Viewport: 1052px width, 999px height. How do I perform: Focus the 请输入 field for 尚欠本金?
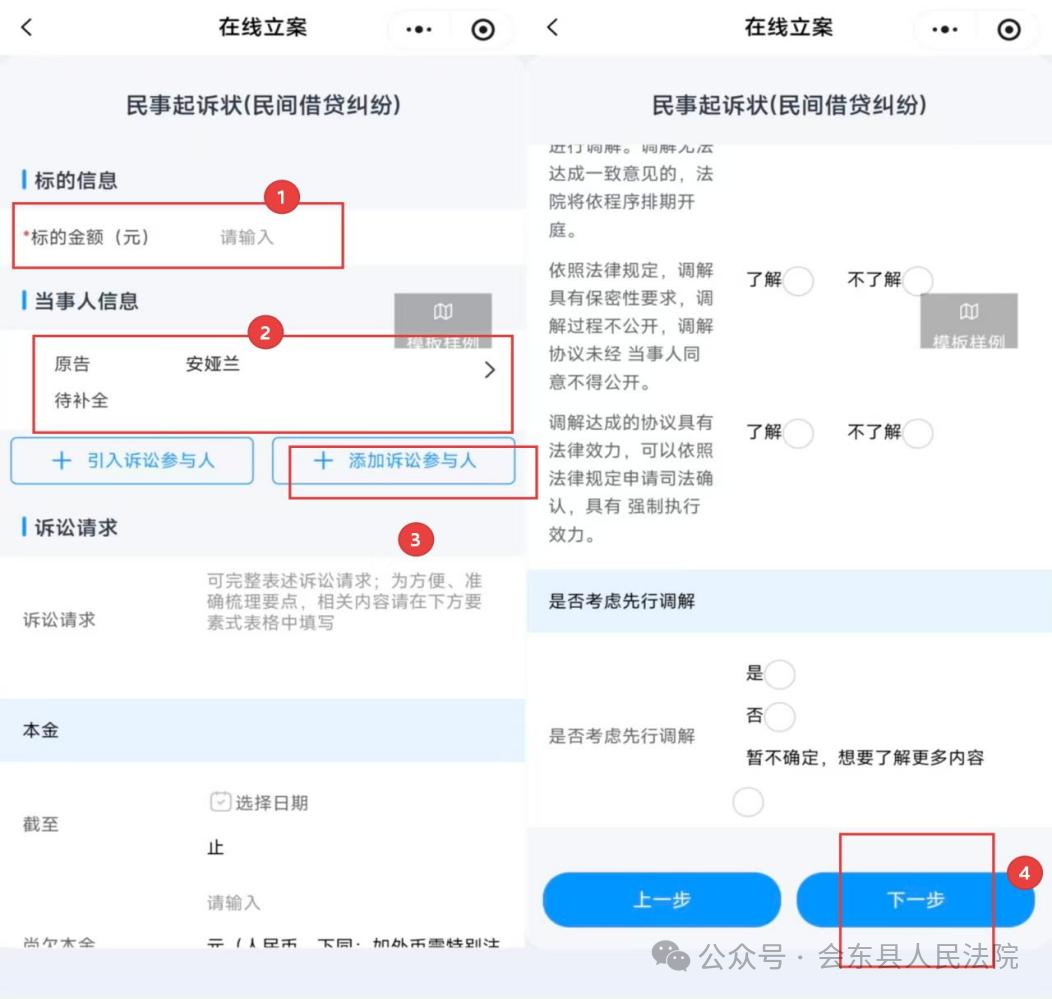click(233, 902)
